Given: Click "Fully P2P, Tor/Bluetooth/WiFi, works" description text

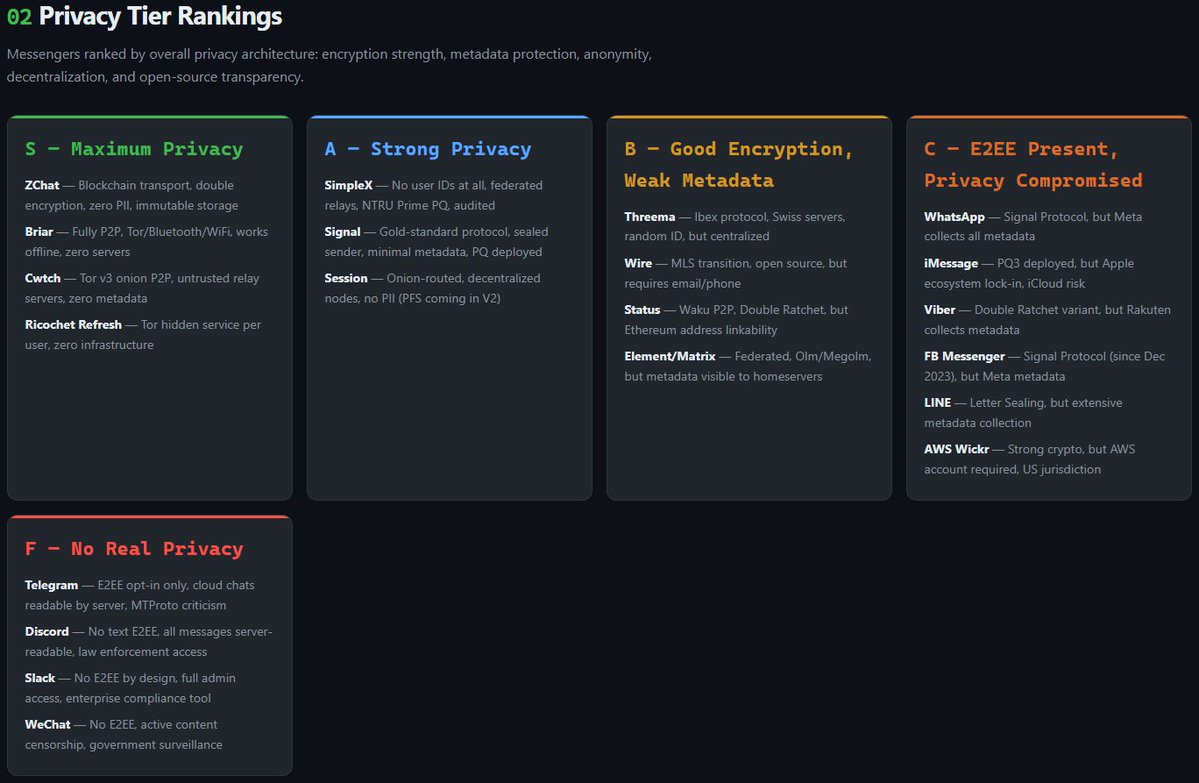Looking at the screenshot, I should click(170, 232).
